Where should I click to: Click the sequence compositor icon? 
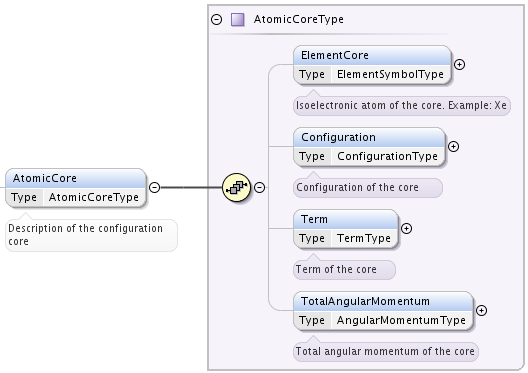point(237,188)
